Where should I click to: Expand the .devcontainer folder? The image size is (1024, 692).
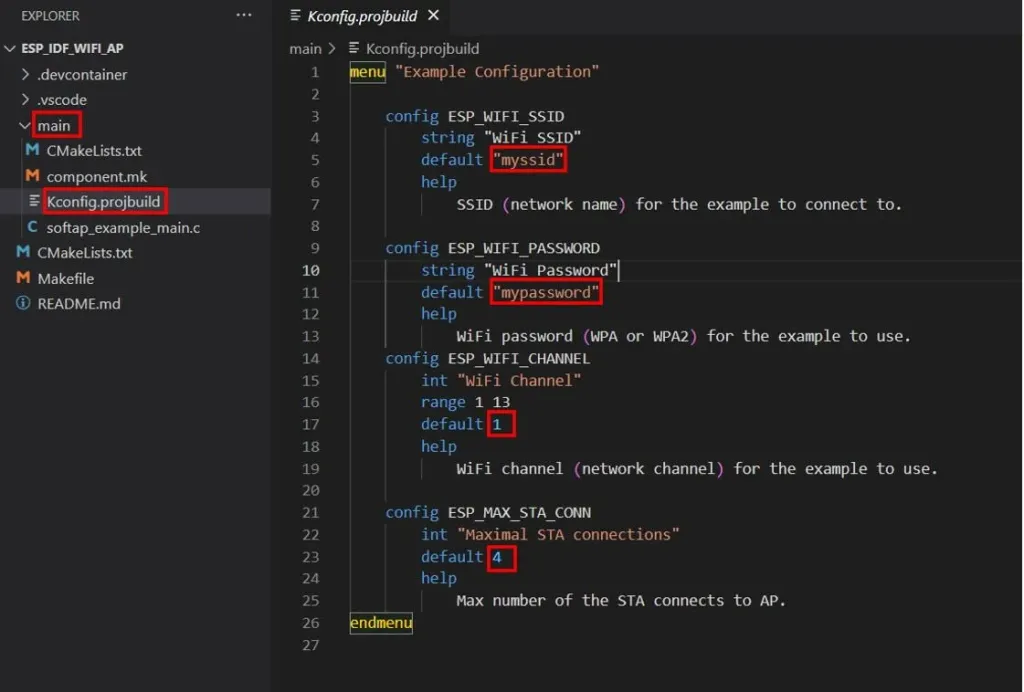(25, 74)
